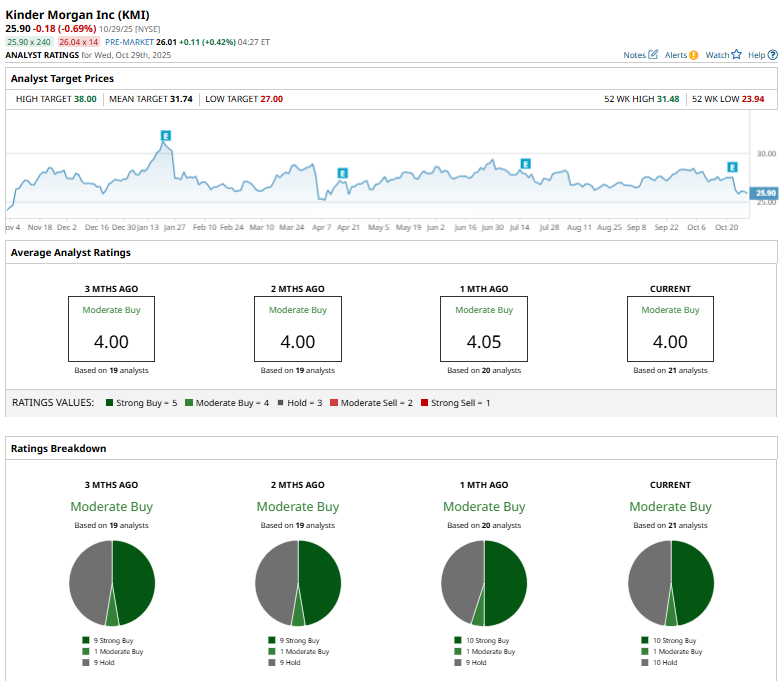Click the earnings marker near Jan 27

[166, 135]
